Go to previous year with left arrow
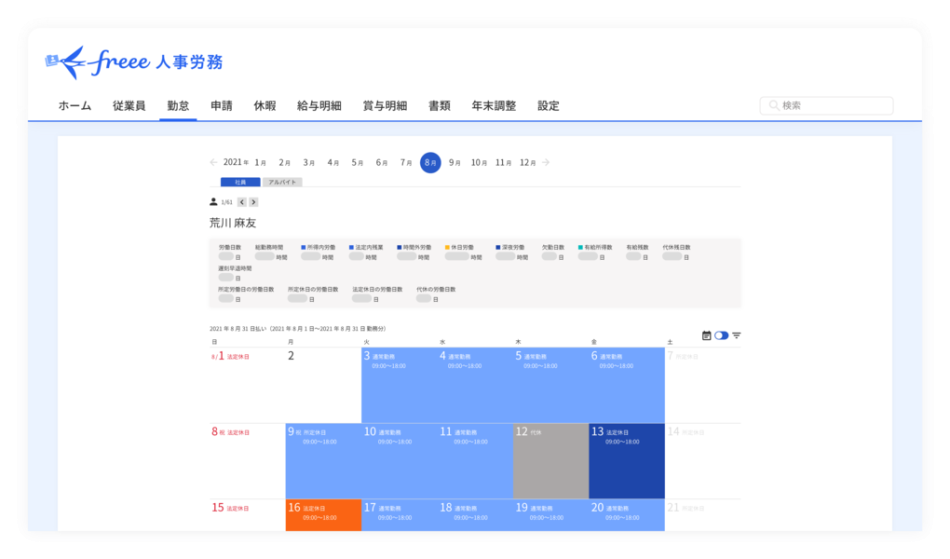The width and height of the screenshot is (950, 559). [213, 162]
